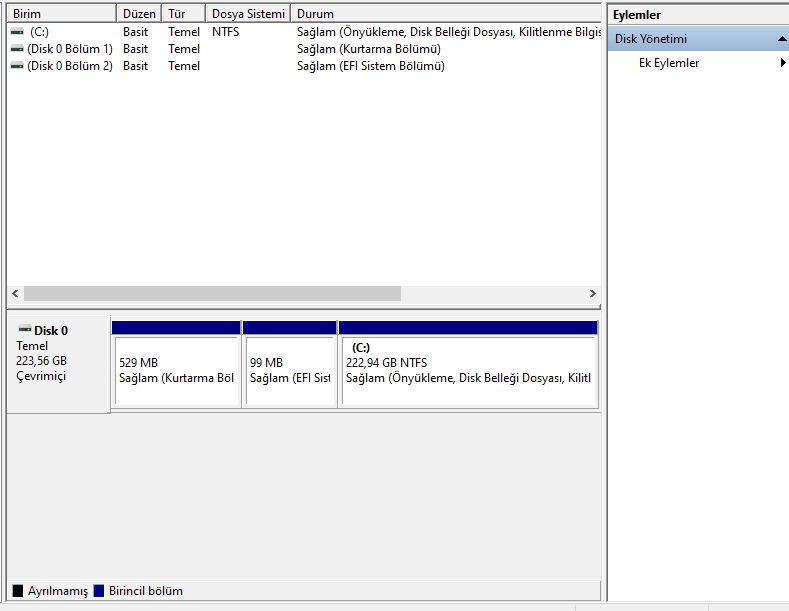The width and height of the screenshot is (789, 611).
Task: Click the blue Birincil bölüm legend swatch
Action: [x=99, y=590]
